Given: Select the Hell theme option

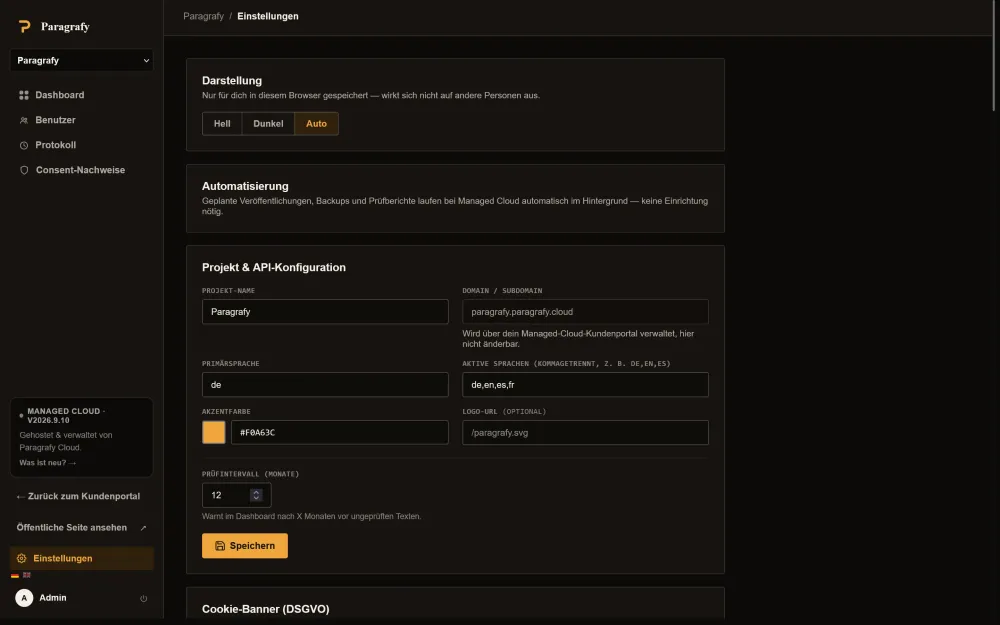Looking at the screenshot, I should coord(222,124).
